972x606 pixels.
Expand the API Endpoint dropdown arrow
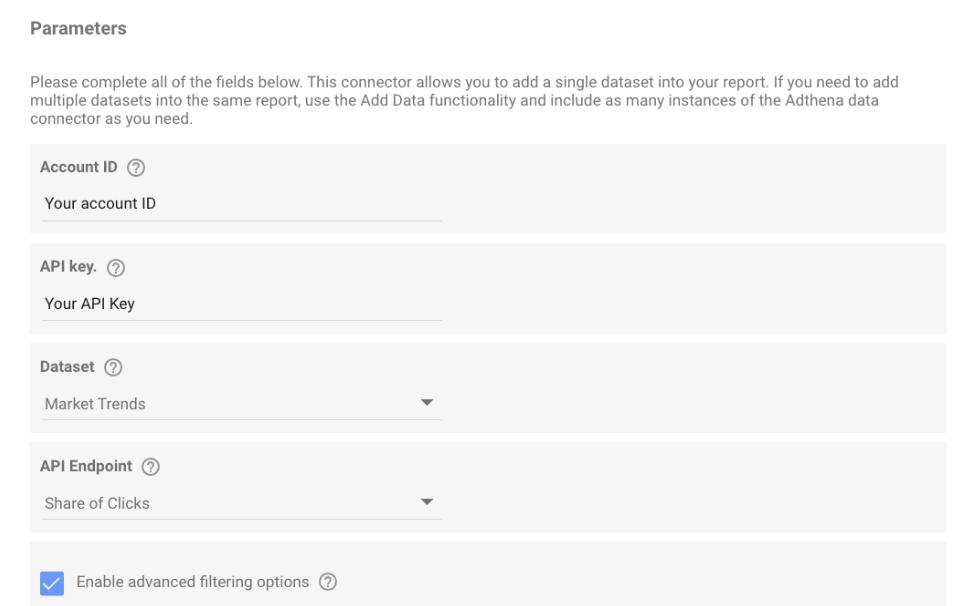(426, 502)
